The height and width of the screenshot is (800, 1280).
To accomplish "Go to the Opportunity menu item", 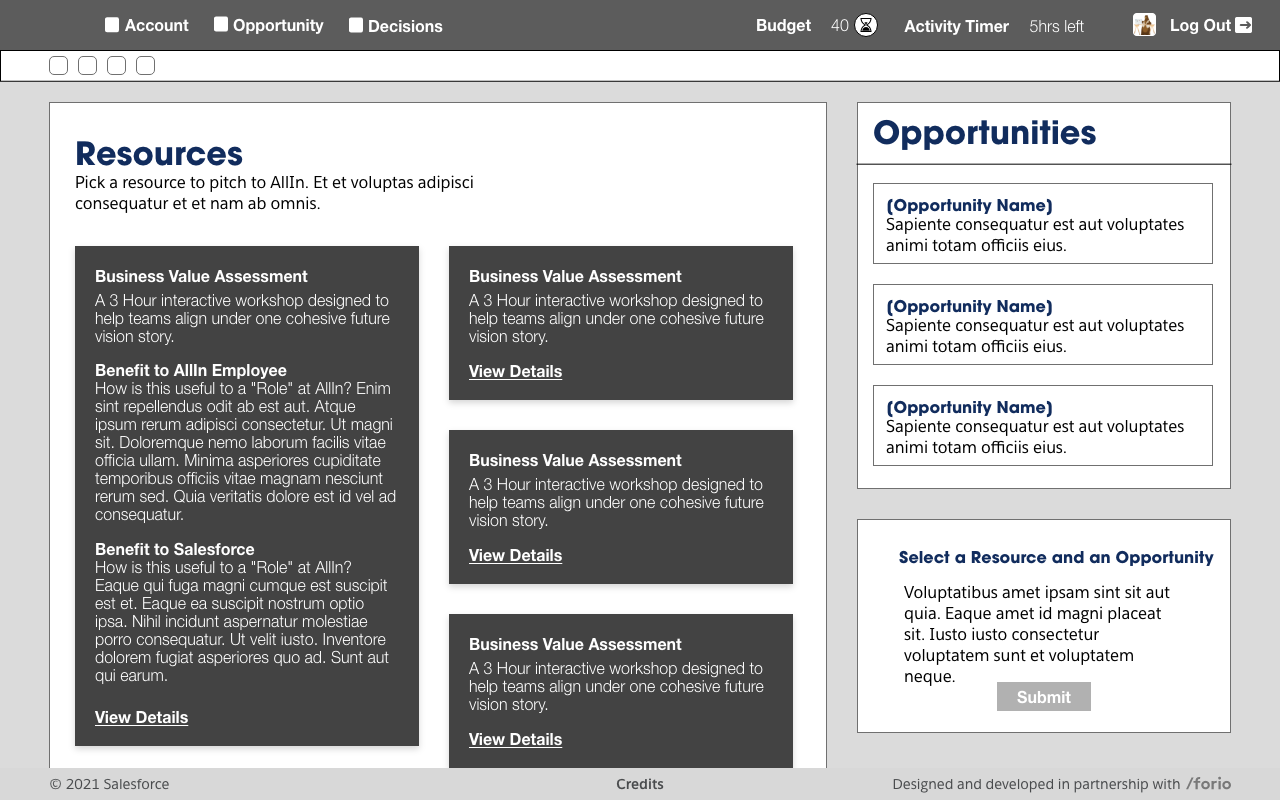I will pos(278,25).
